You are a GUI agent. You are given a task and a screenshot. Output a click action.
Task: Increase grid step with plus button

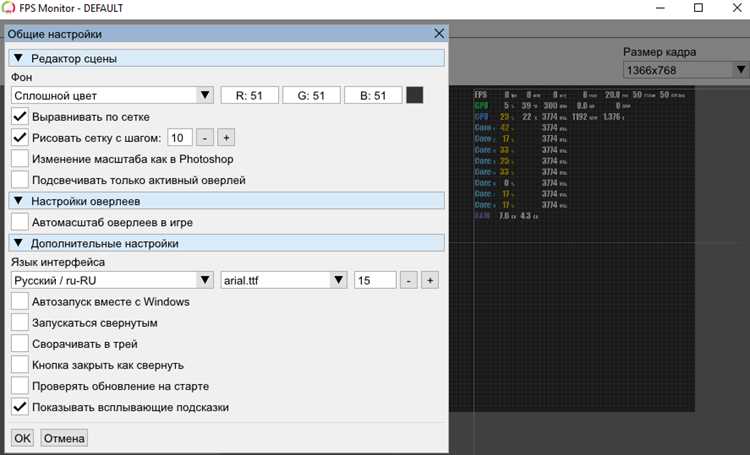click(x=226, y=138)
